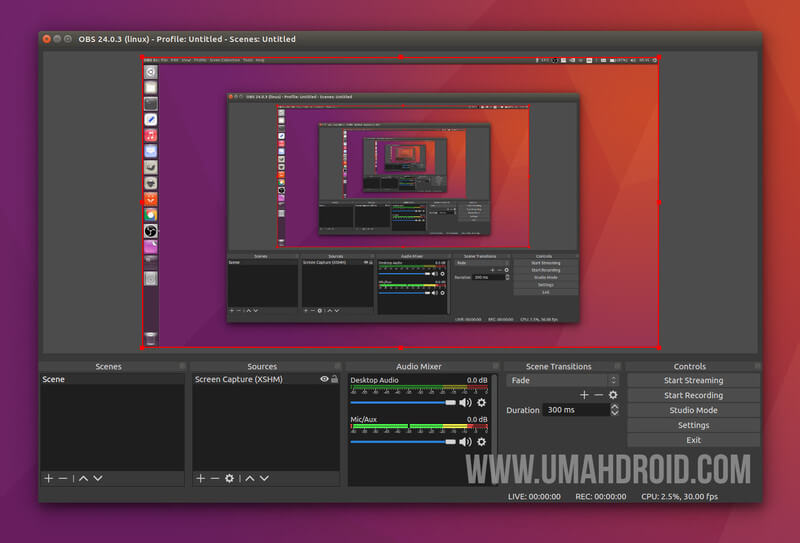800x543 pixels.
Task: Remove scene transition with minus icon
Action: (x=598, y=394)
